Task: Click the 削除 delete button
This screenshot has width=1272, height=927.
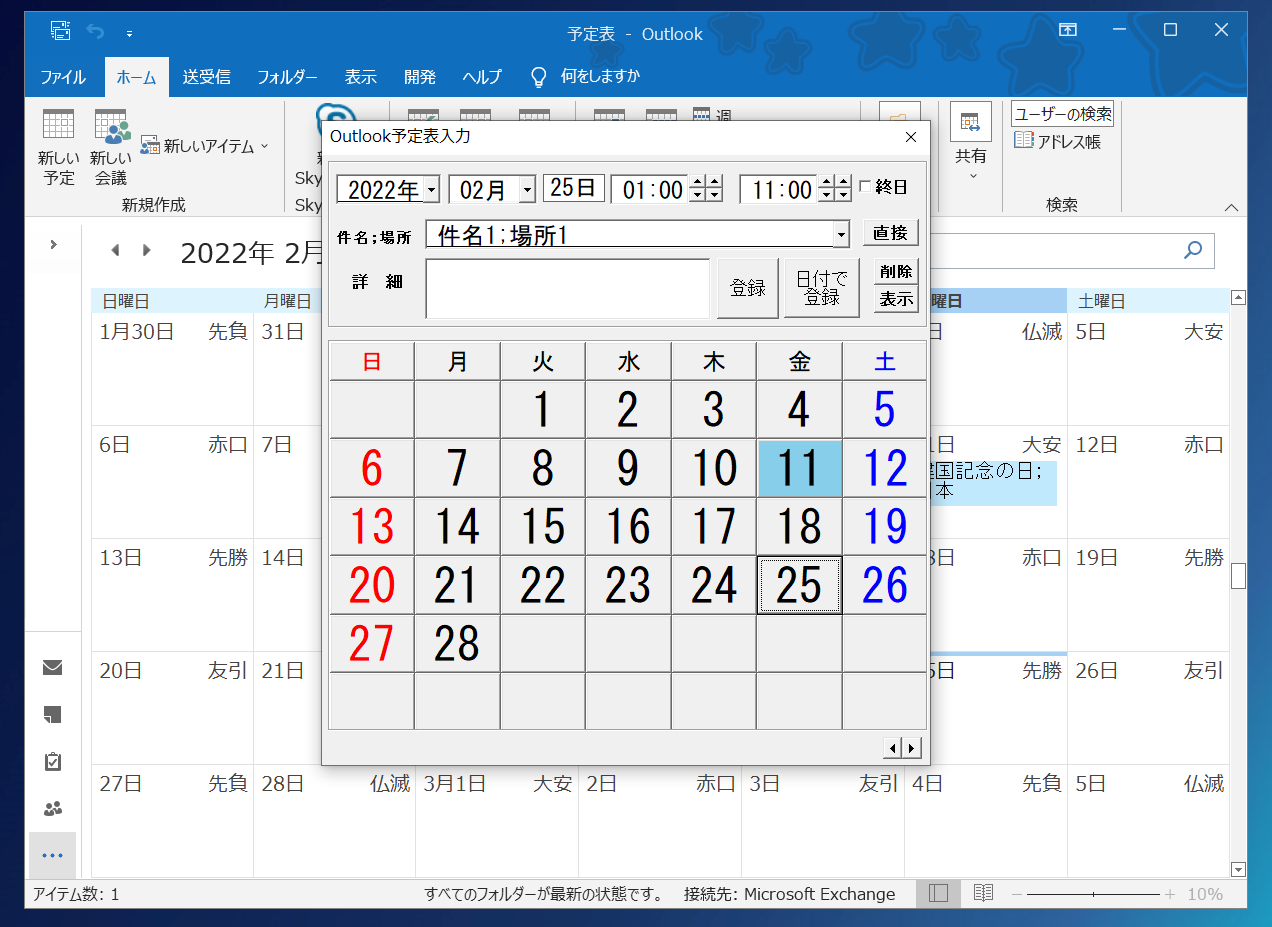Action: pyautogui.click(x=896, y=271)
